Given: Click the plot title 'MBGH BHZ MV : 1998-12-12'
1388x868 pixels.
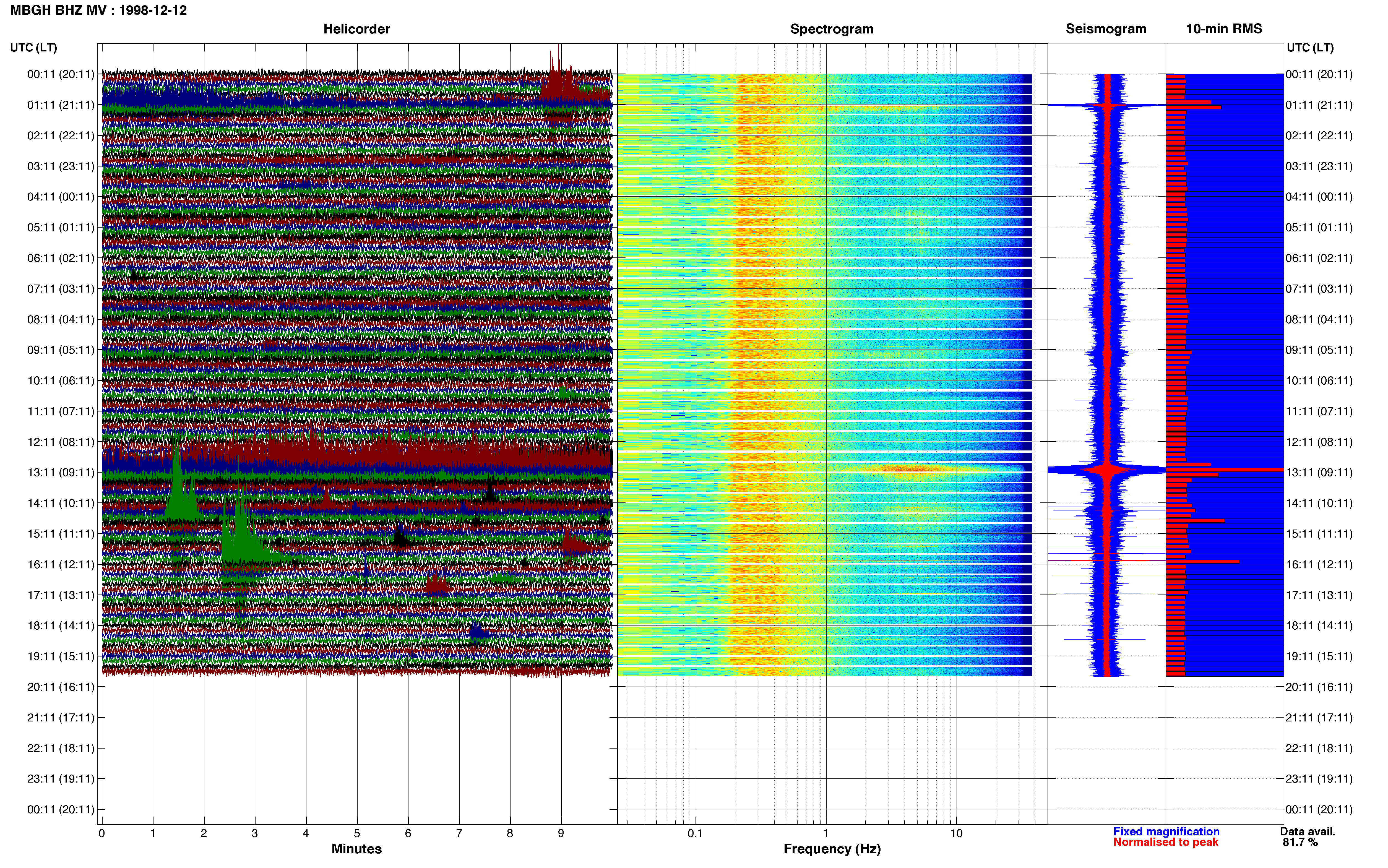Looking at the screenshot, I should pyautogui.click(x=98, y=10).
